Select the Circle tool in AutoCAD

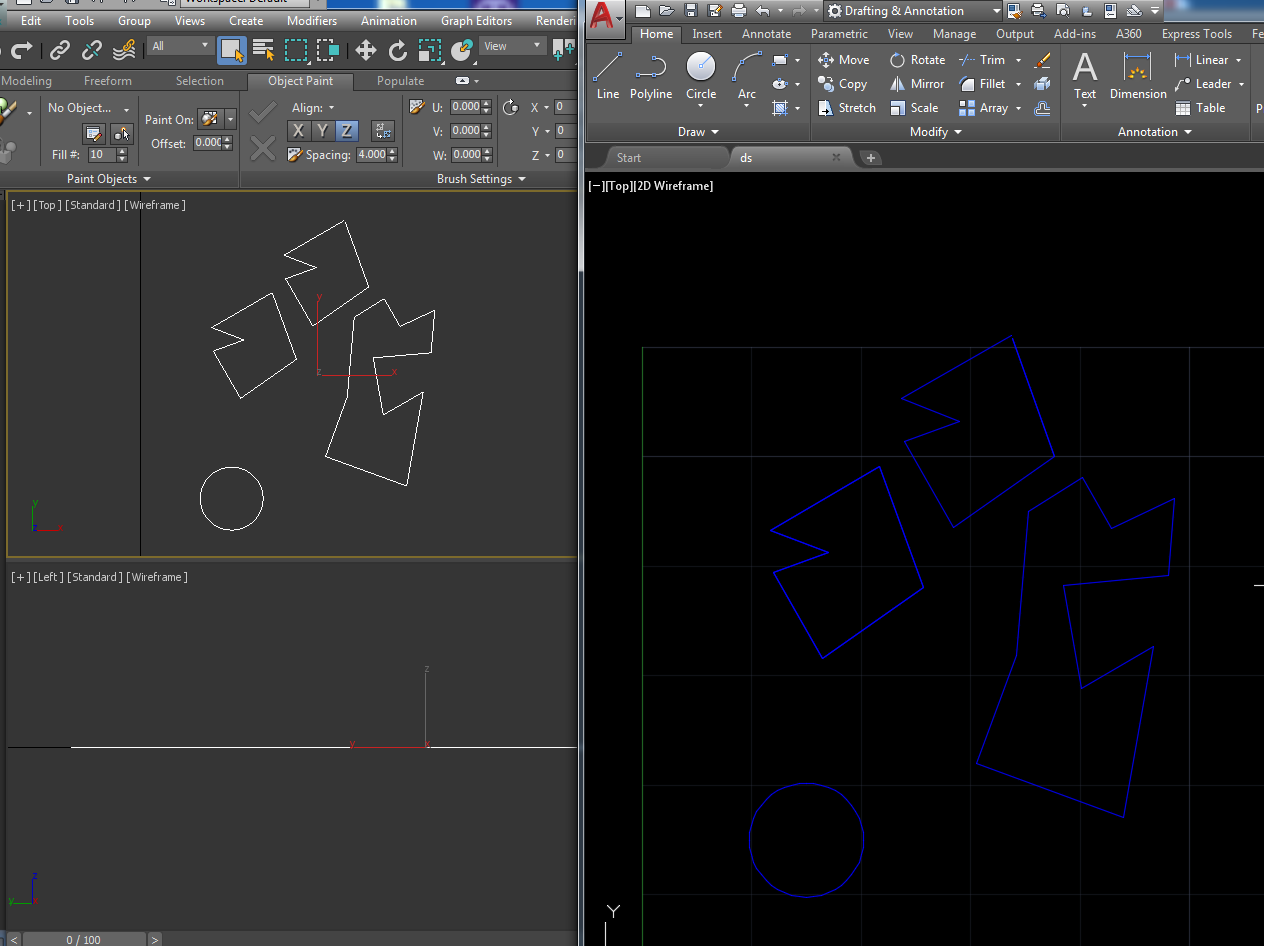coord(701,77)
